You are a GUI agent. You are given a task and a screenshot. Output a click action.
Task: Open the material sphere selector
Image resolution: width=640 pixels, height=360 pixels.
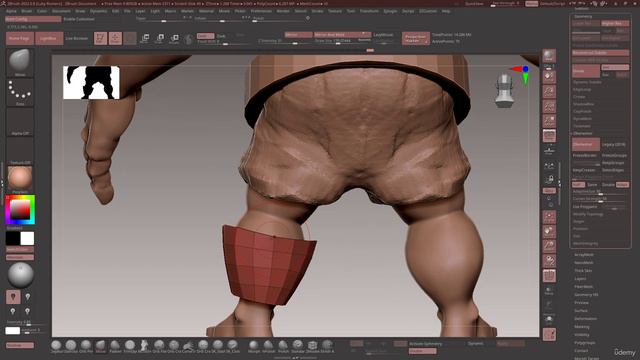20,179
